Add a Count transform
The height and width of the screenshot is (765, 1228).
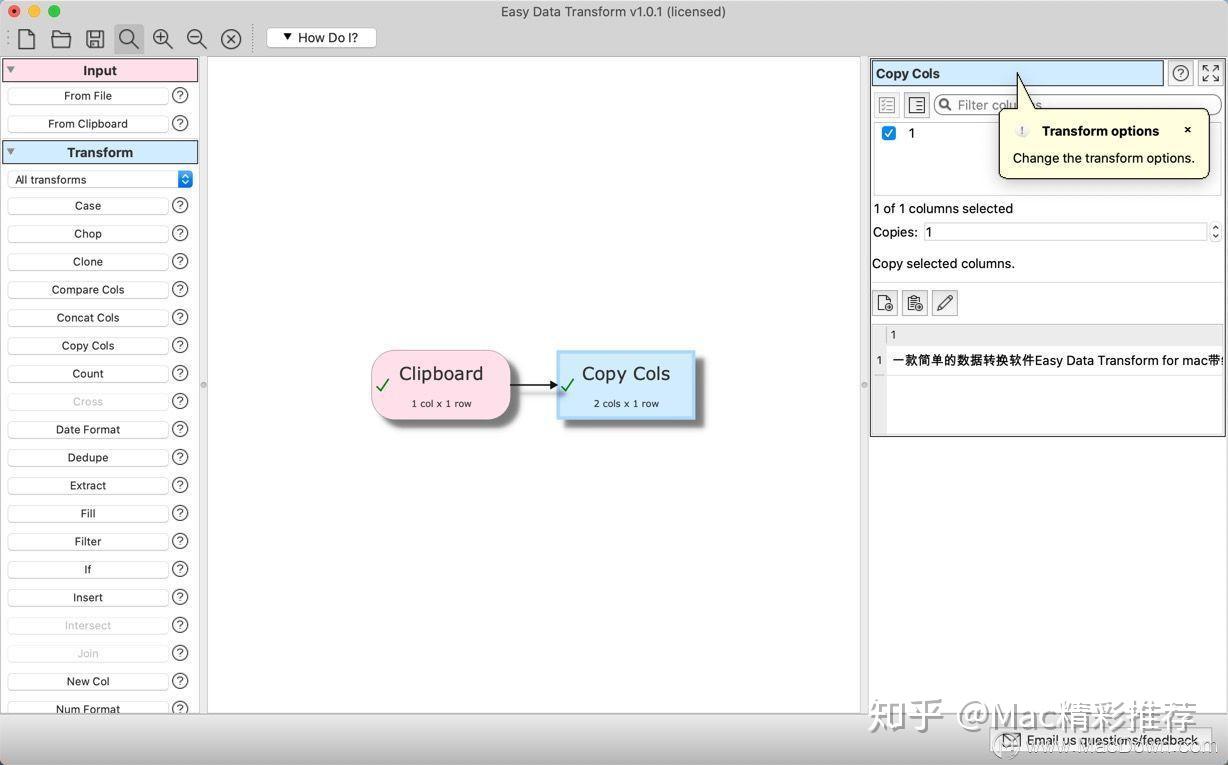point(88,374)
